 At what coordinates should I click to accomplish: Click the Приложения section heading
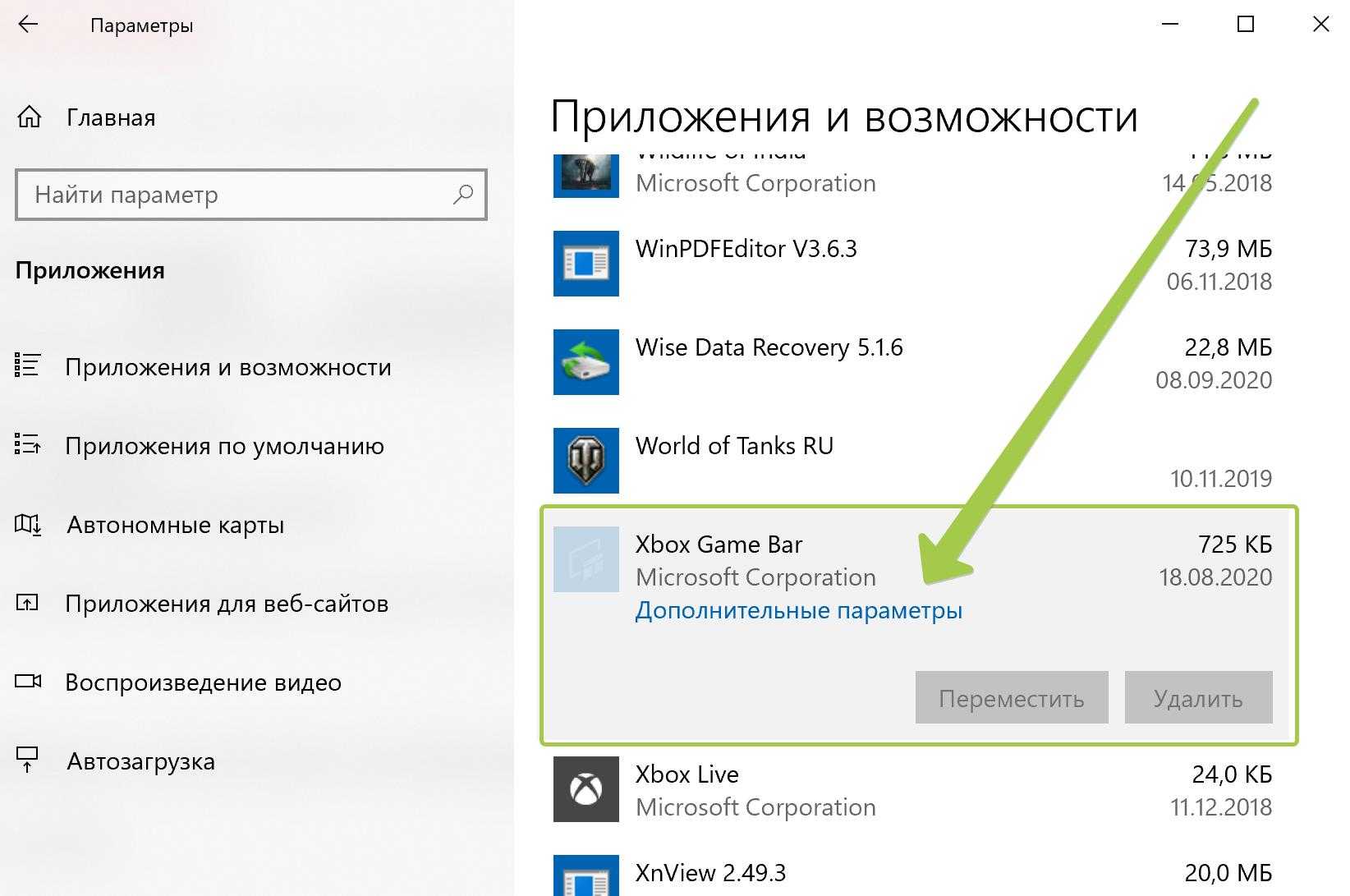(90, 271)
